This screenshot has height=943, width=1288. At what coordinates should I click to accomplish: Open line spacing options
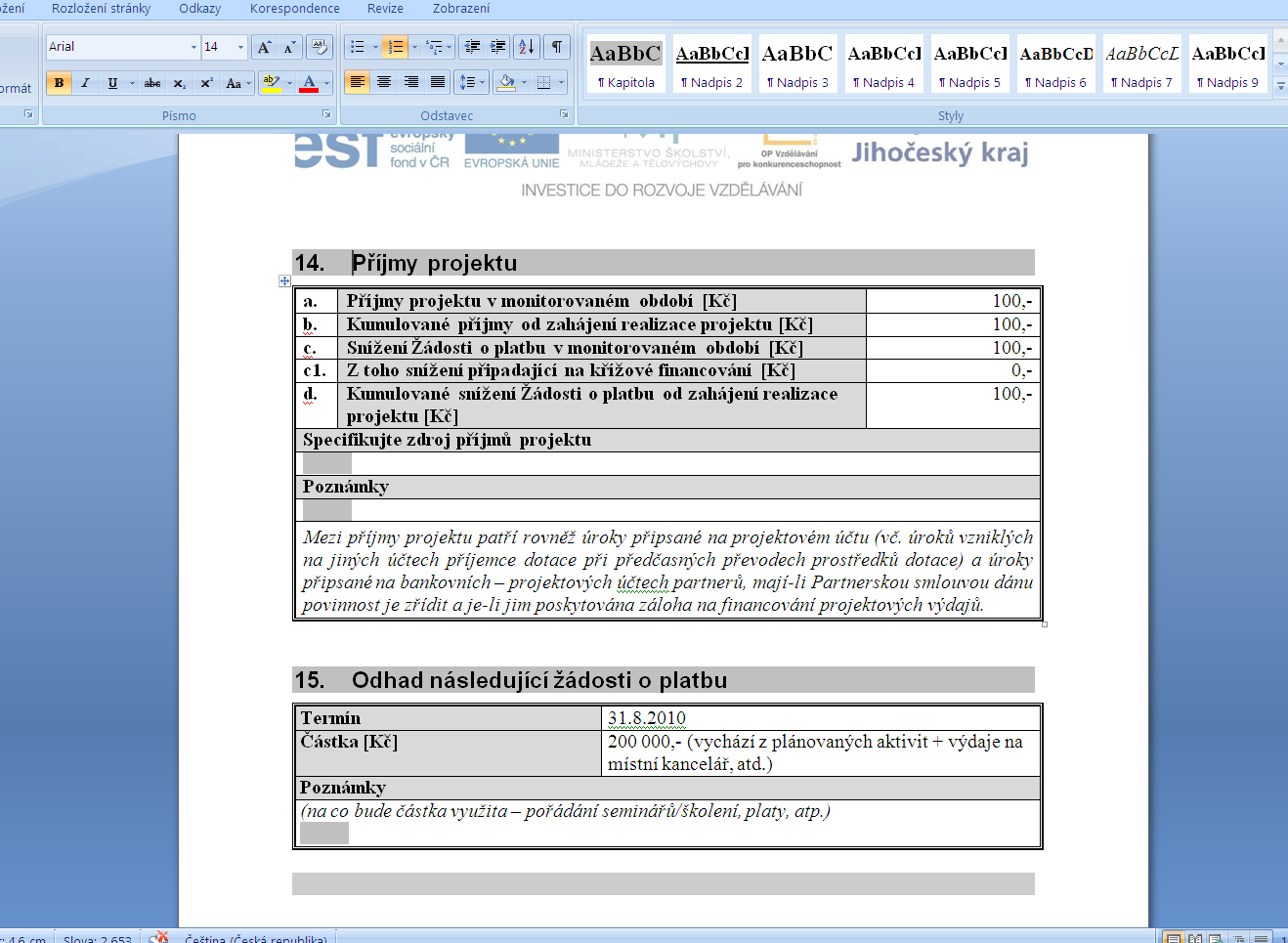tap(471, 83)
